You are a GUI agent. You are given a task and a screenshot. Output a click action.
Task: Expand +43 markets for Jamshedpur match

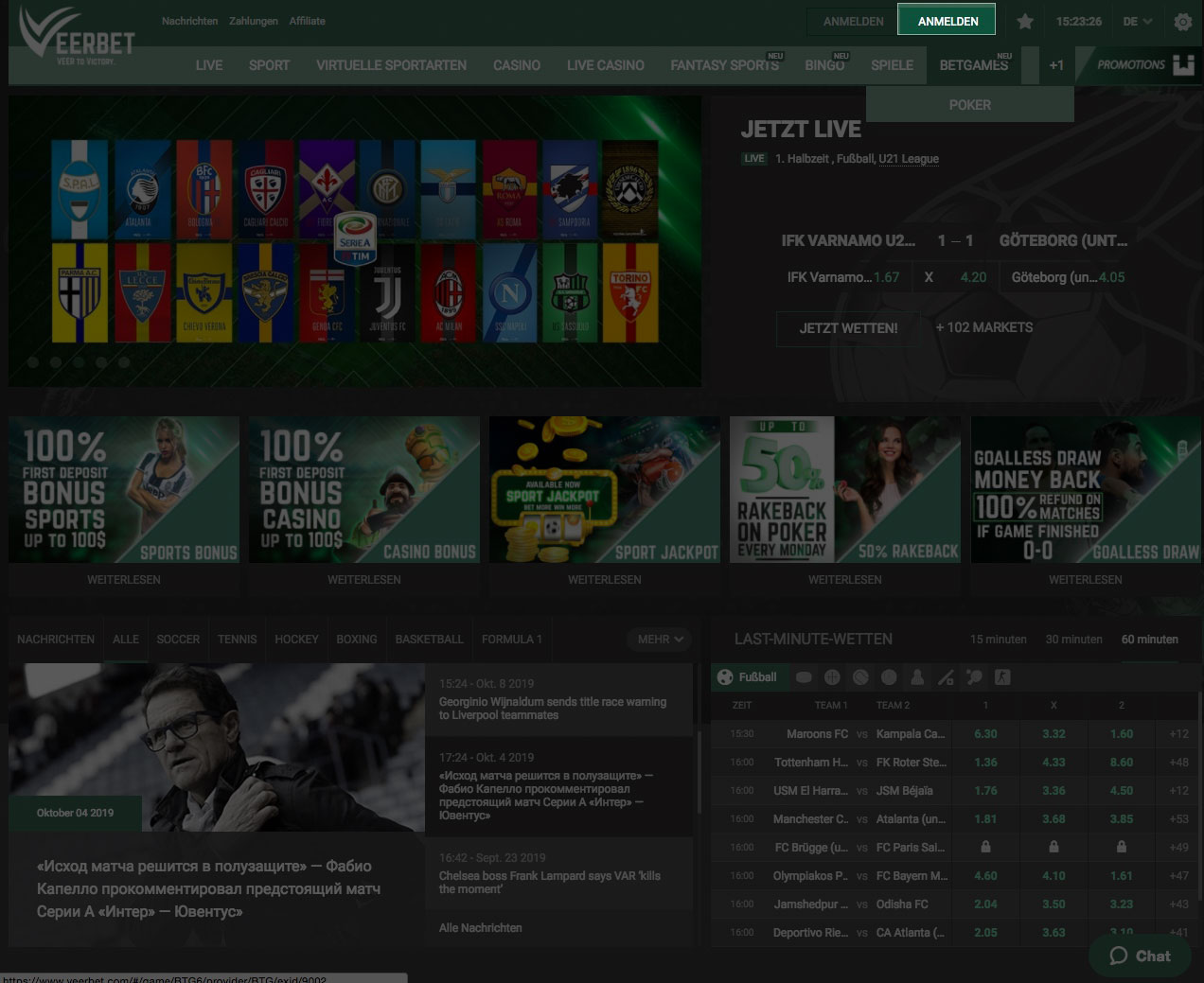pos(1178,904)
